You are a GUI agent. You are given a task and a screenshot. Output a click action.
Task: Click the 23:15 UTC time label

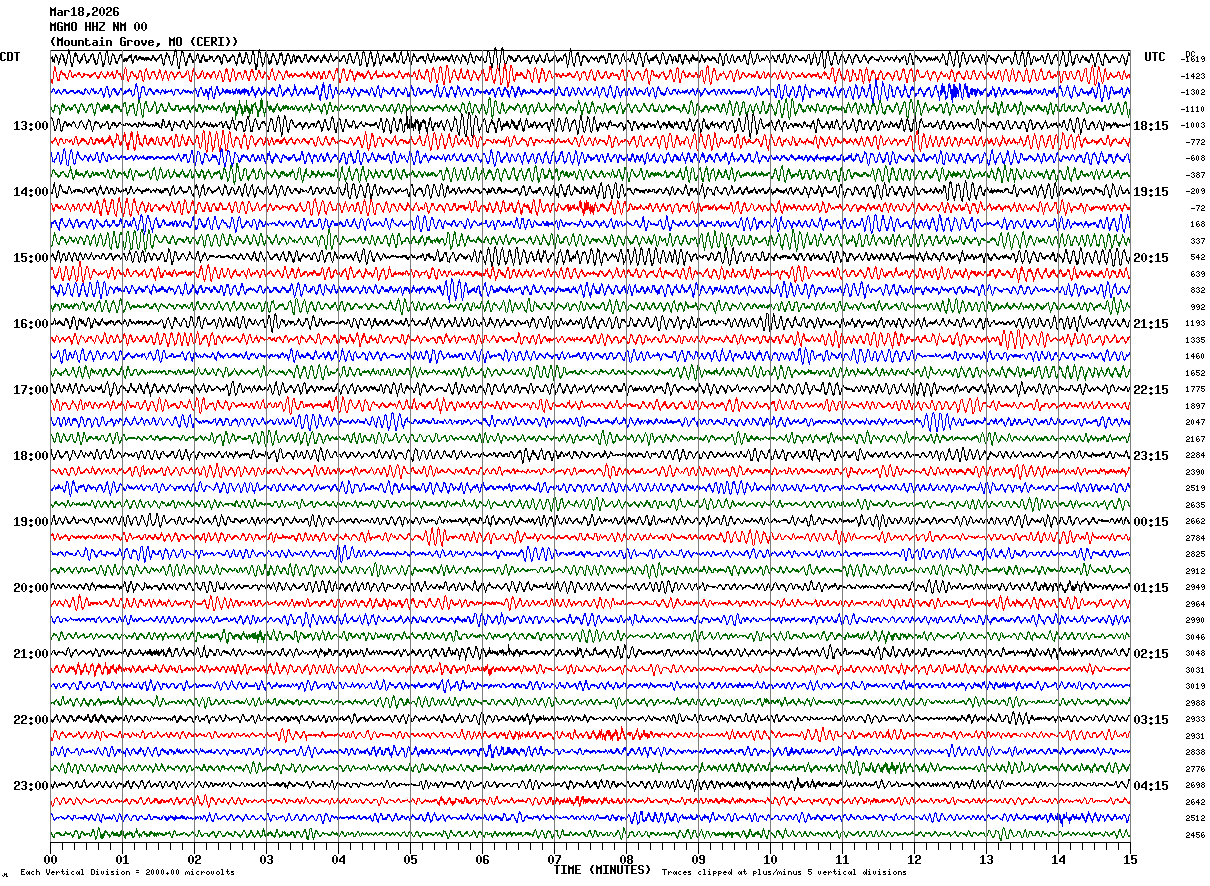coord(1150,456)
